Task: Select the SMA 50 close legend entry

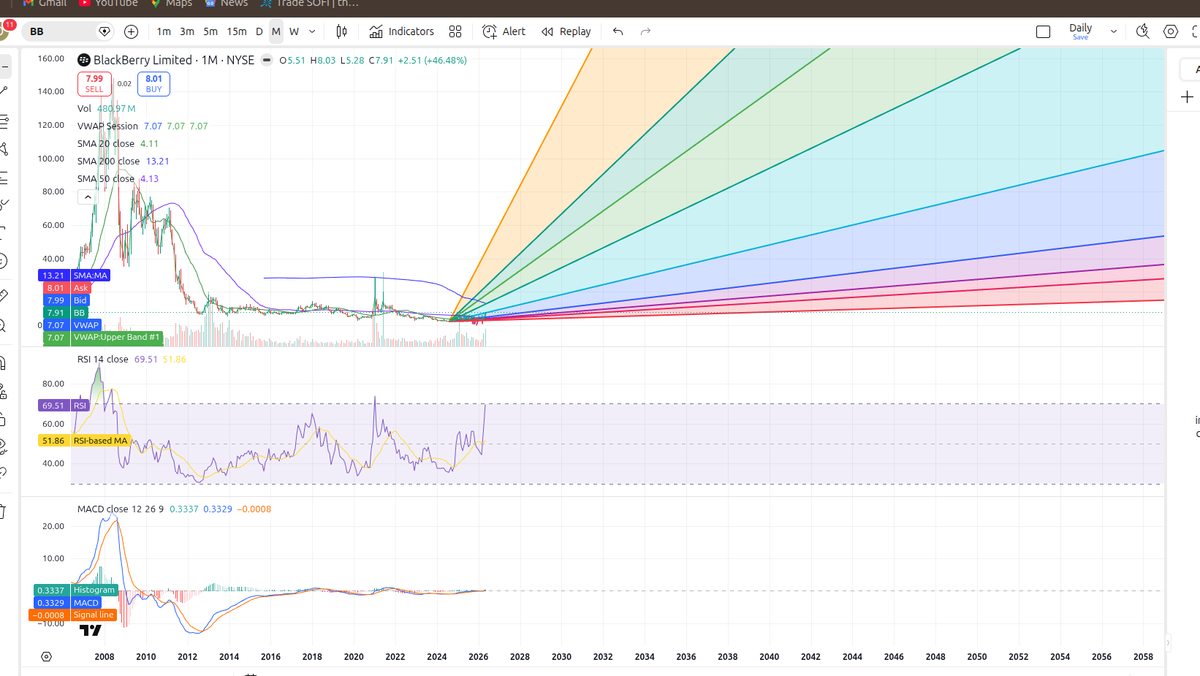Action: point(118,178)
